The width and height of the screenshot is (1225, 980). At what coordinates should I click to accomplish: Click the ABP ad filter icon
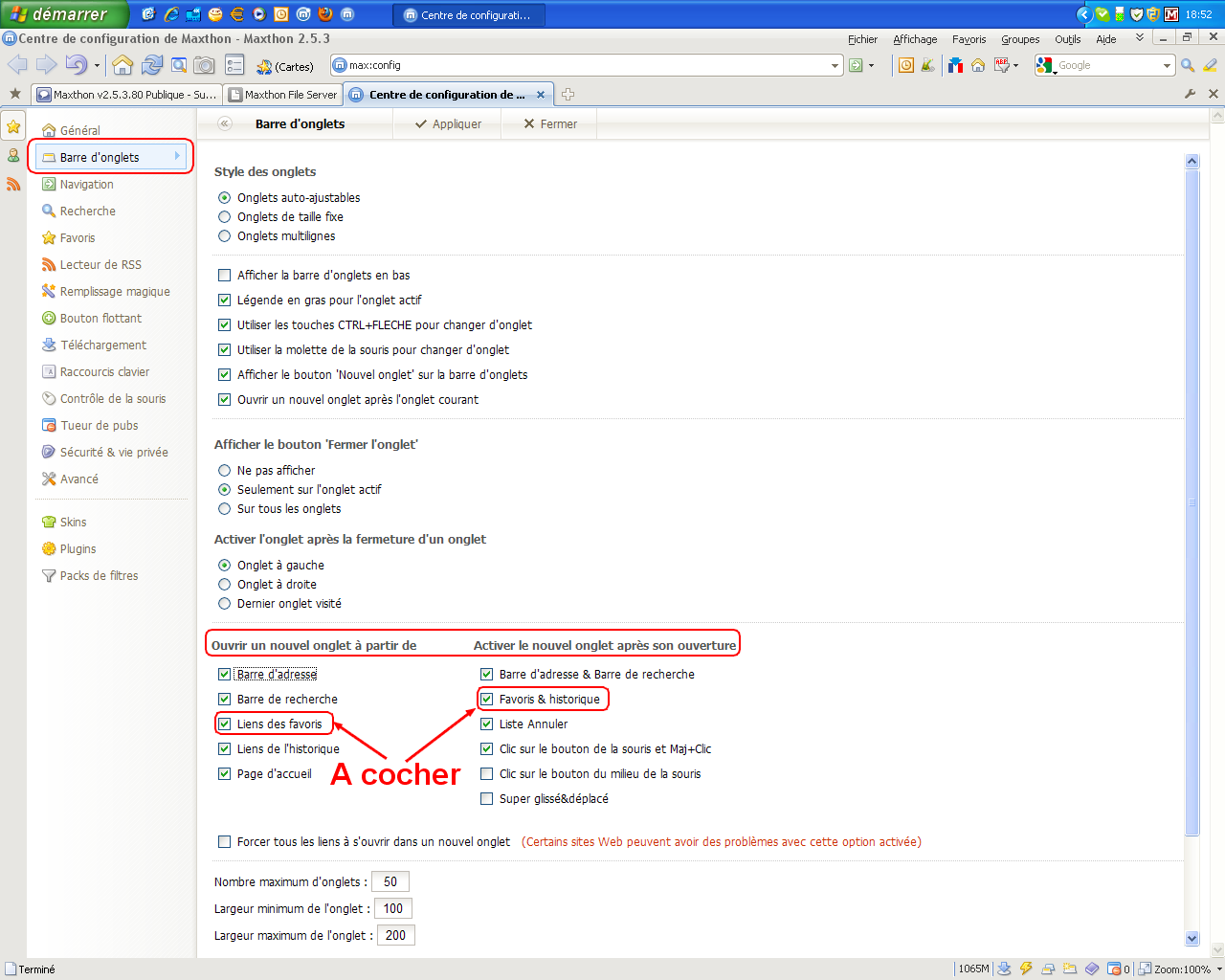click(1002, 65)
